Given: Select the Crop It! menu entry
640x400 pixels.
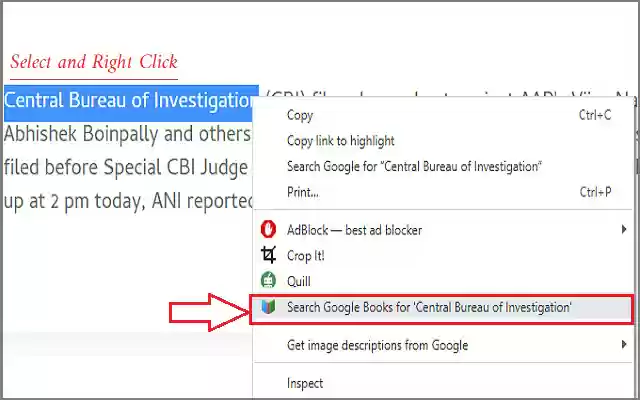Looking at the screenshot, I should (x=444, y=256).
